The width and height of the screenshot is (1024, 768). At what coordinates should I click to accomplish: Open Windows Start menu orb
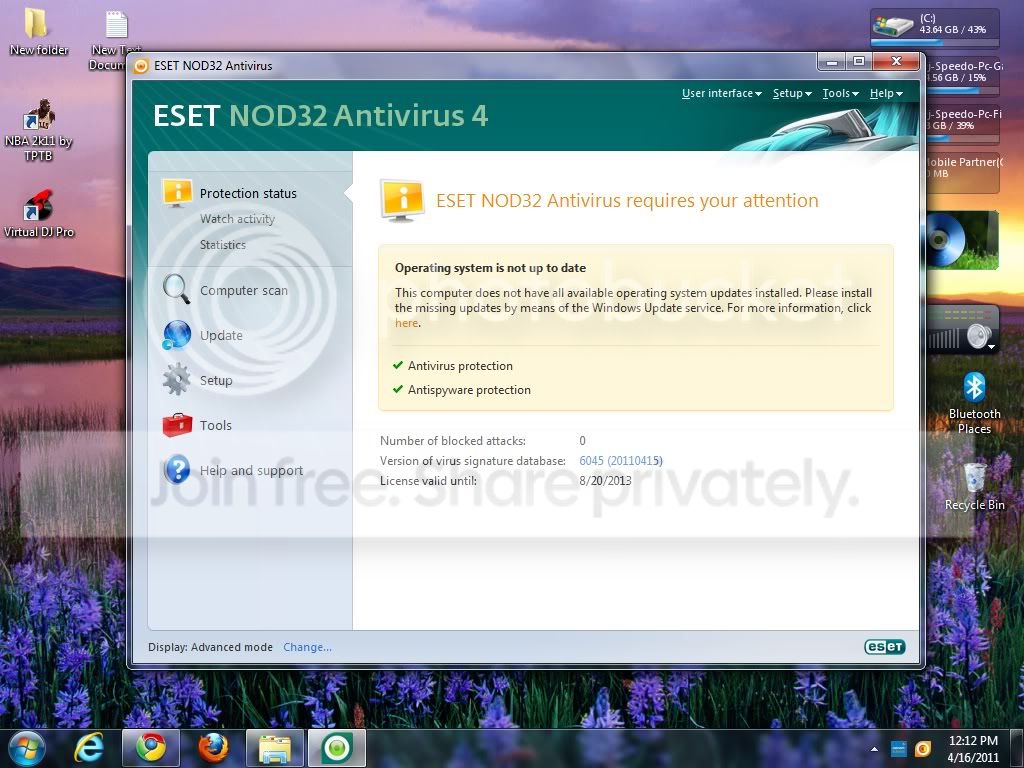click(26, 748)
